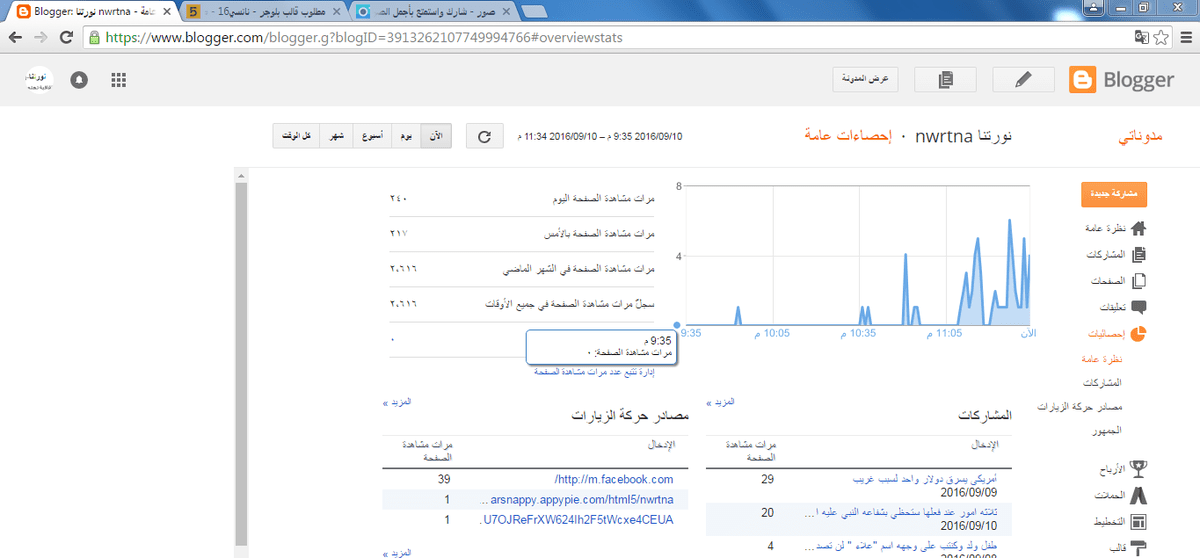The height and width of the screenshot is (558, 1200).
Task: Click the browser back arrow
Action: 16,37
